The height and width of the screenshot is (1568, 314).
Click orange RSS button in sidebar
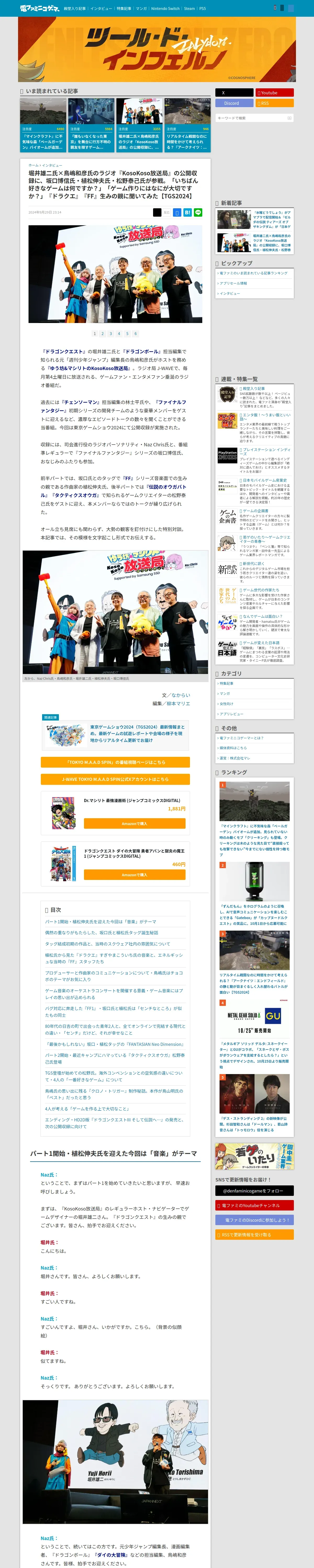[274, 103]
